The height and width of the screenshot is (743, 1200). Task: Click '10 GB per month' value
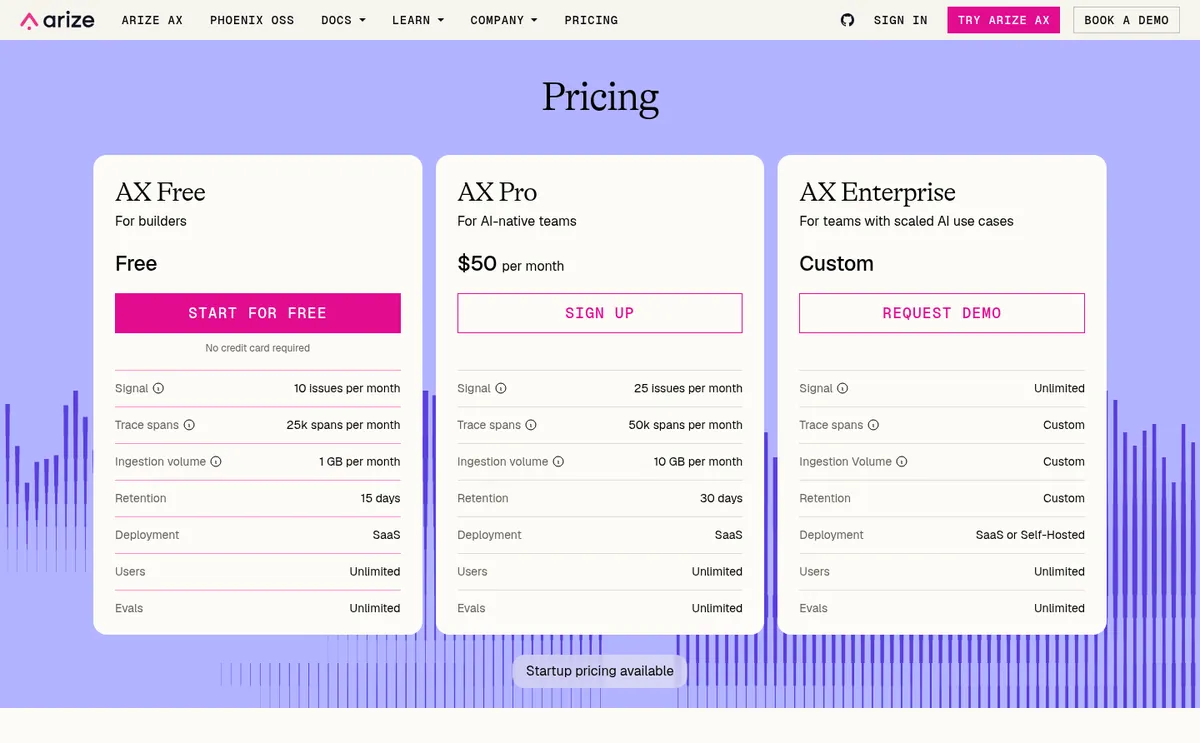[x=698, y=462]
